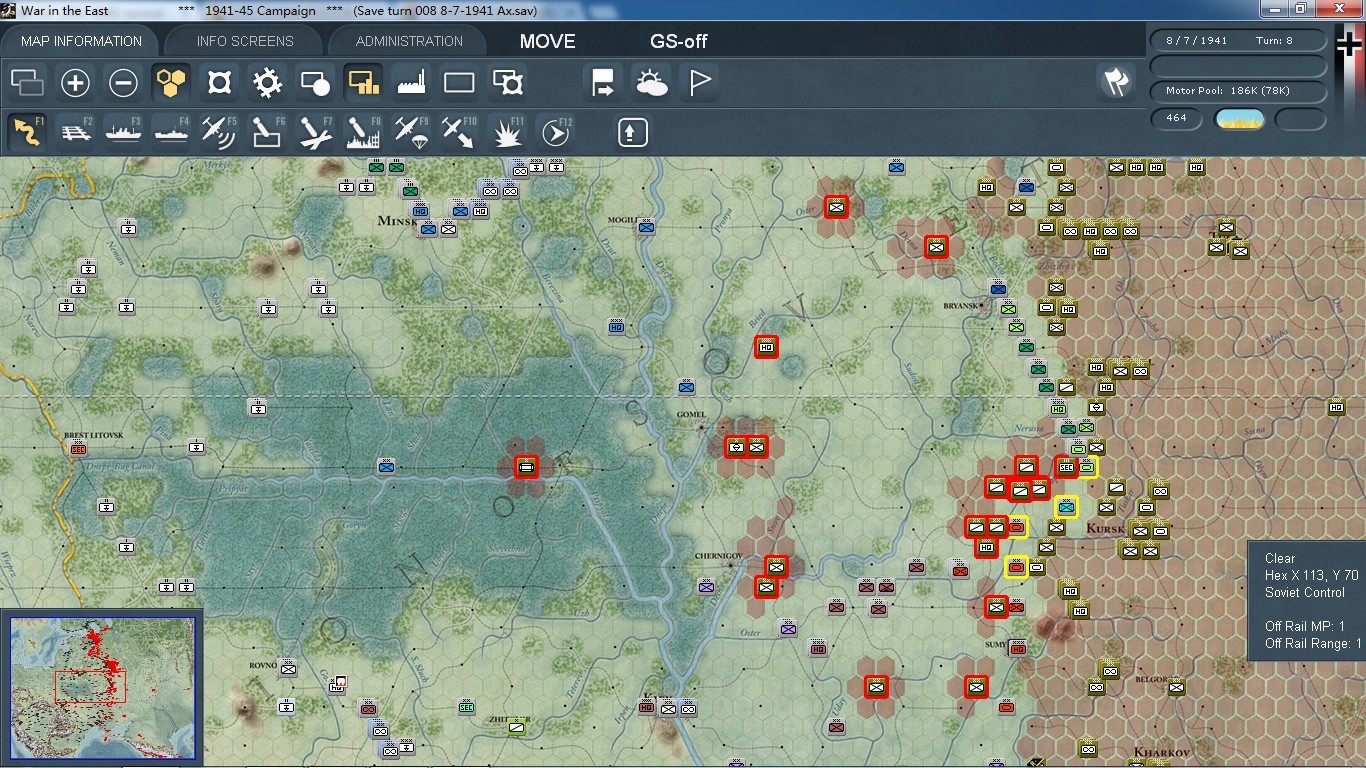Click the clear-weather wheat field indicator
The image size is (1366, 768).
click(1239, 119)
